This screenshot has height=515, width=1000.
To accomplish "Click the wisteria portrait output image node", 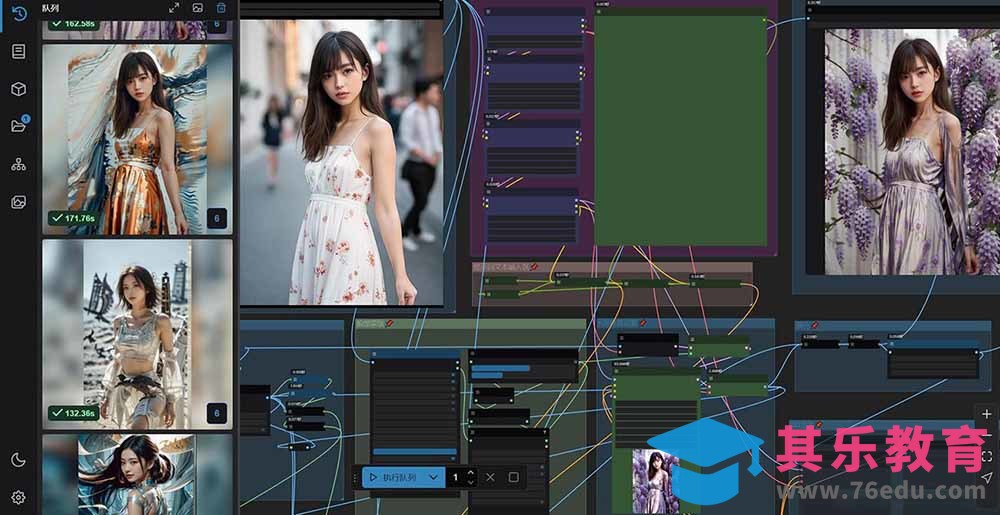I will click(912, 152).
